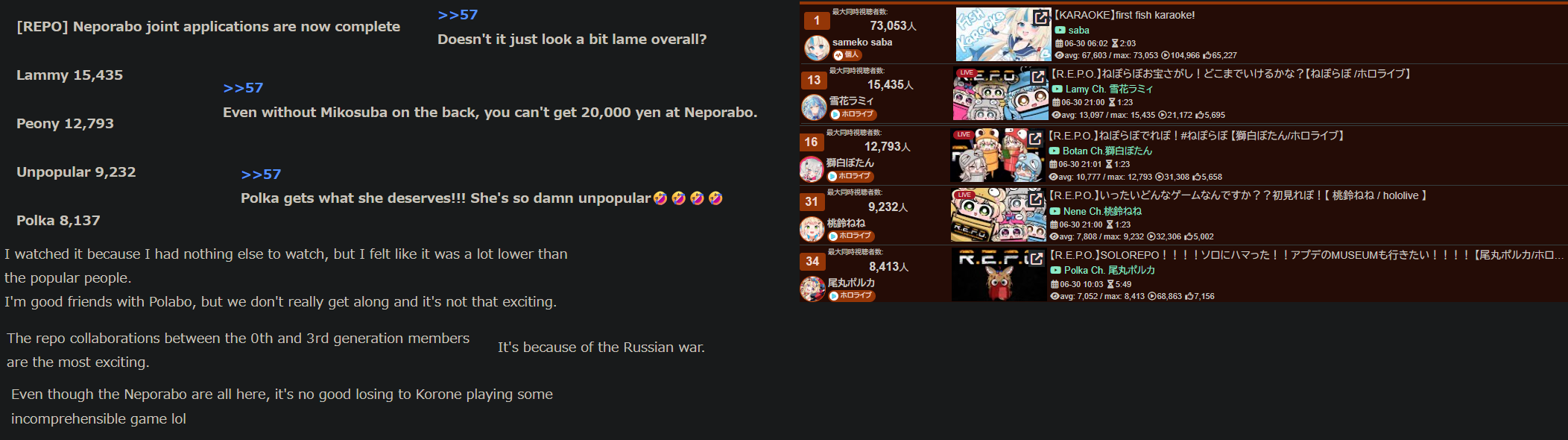1568x440 pixels.
Task: Open external link icon on Lamy's R.E.P.O. thumbnail
Action: (x=1037, y=76)
